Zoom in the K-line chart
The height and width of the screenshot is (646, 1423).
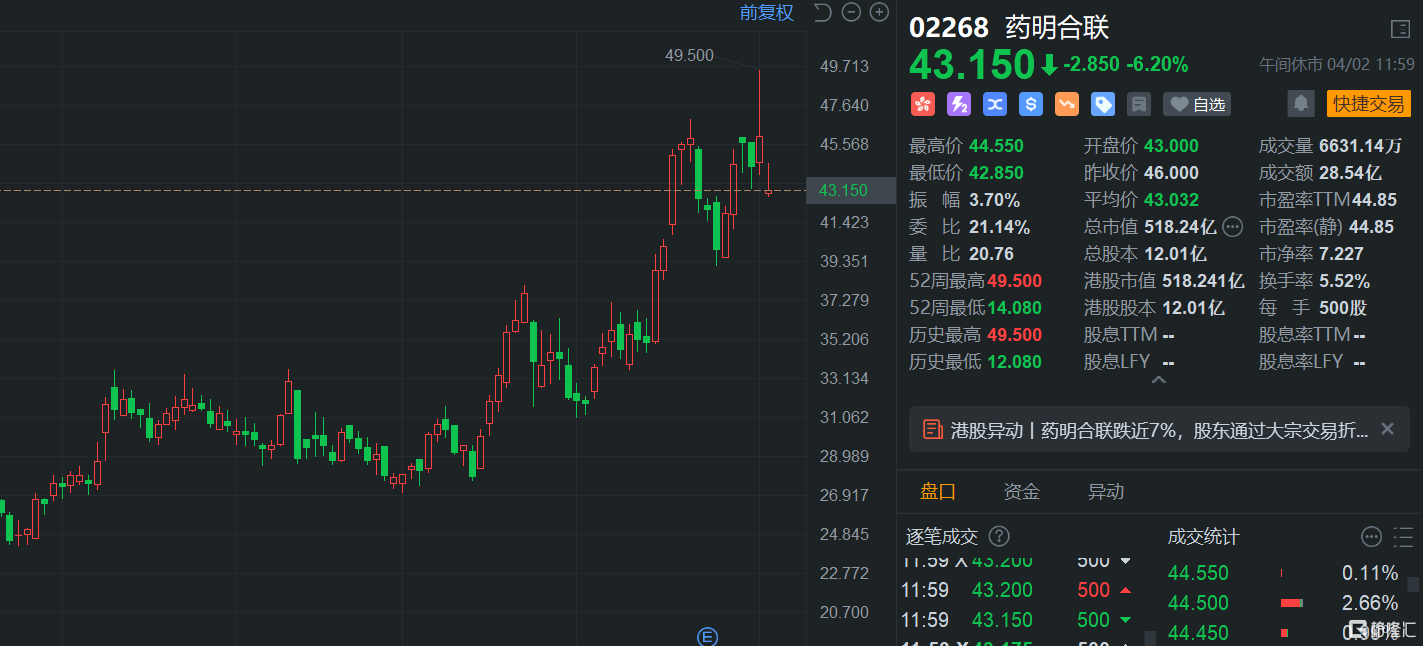tap(879, 12)
